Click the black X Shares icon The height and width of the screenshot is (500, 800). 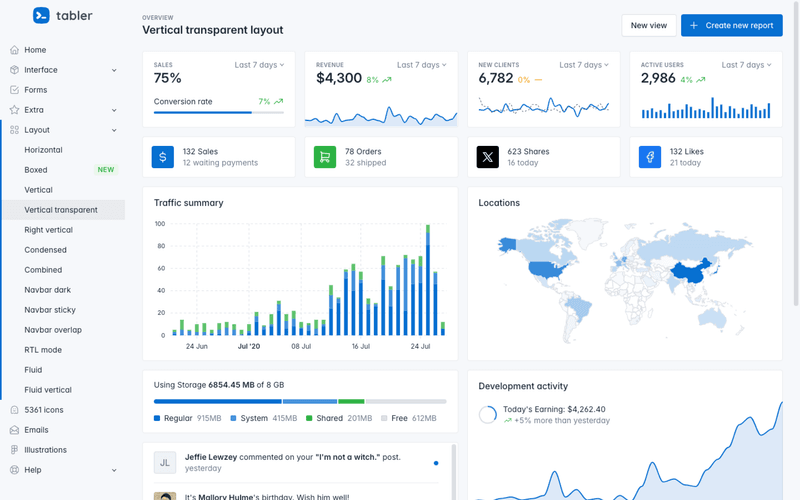coord(488,157)
